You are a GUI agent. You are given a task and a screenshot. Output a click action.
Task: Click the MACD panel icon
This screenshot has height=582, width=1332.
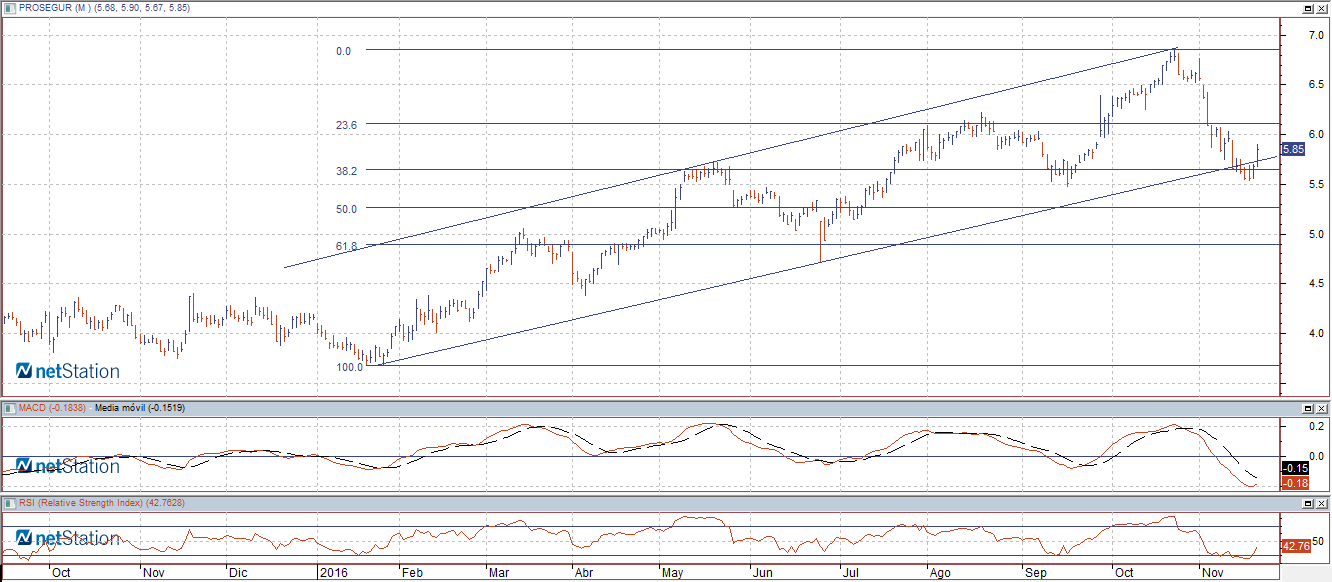point(10,408)
